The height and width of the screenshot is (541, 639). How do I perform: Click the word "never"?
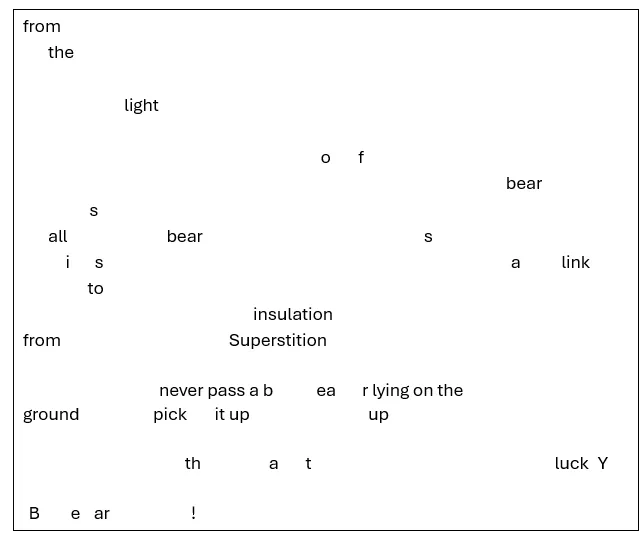click(x=181, y=390)
